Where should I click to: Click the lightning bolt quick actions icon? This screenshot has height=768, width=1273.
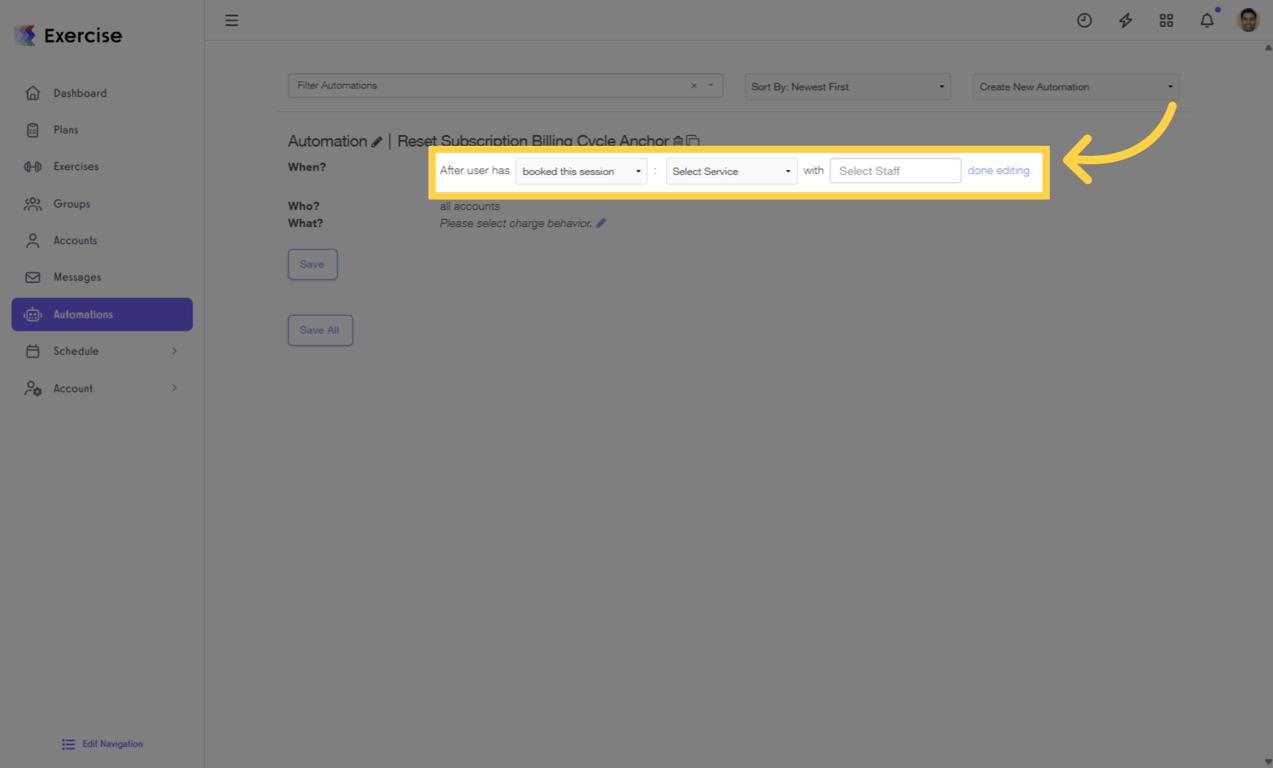point(1125,20)
